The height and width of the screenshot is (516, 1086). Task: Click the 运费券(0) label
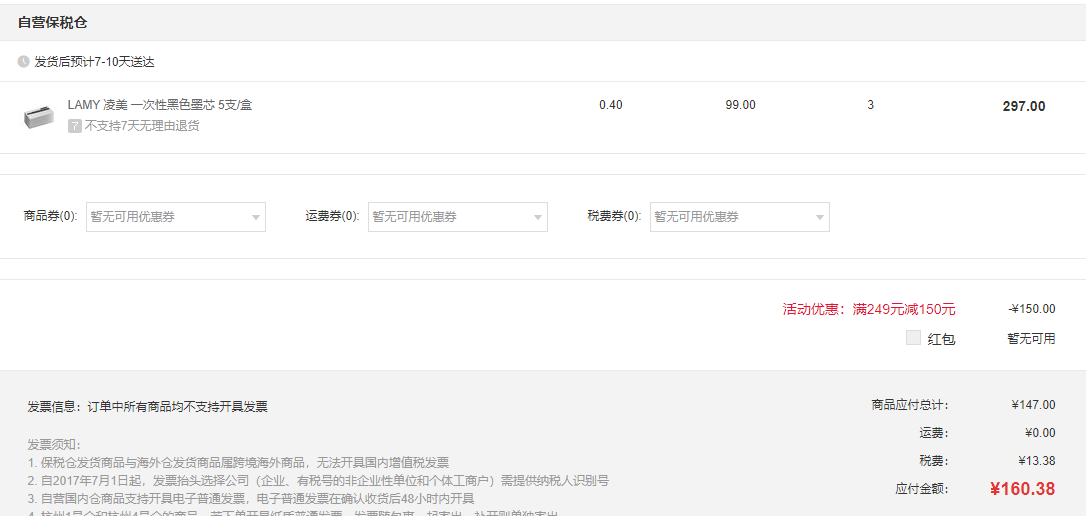pos(332,216)
